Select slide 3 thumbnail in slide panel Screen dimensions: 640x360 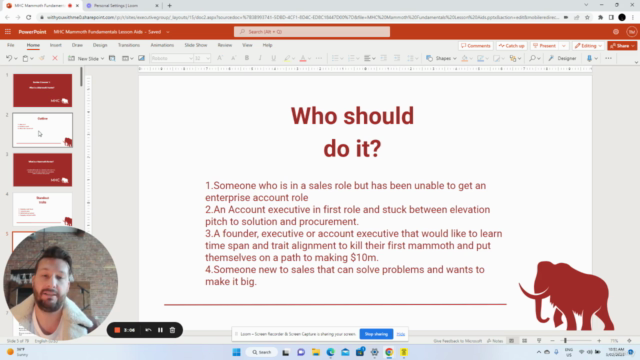tap(42, 170)
